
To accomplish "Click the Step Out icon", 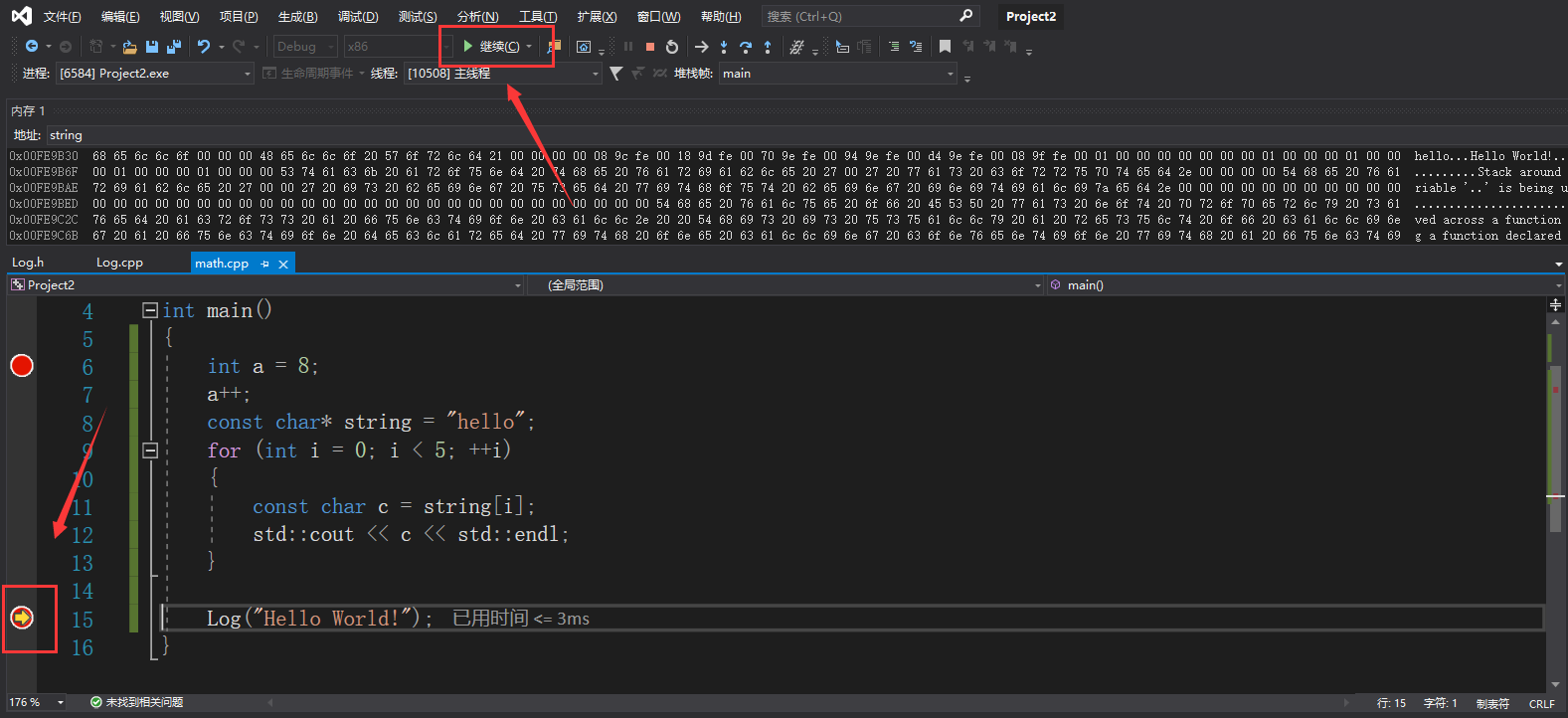I will [768, 47].
